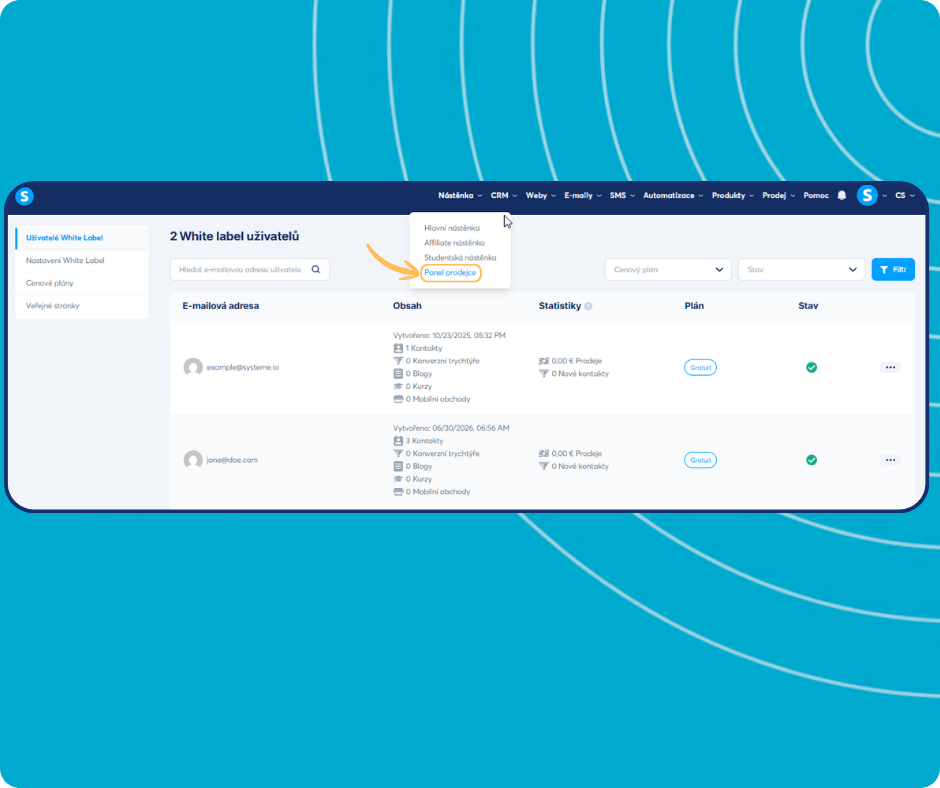Expand the E-maily menu
This screenshot has height=788, width=940.
pos(583,196)
